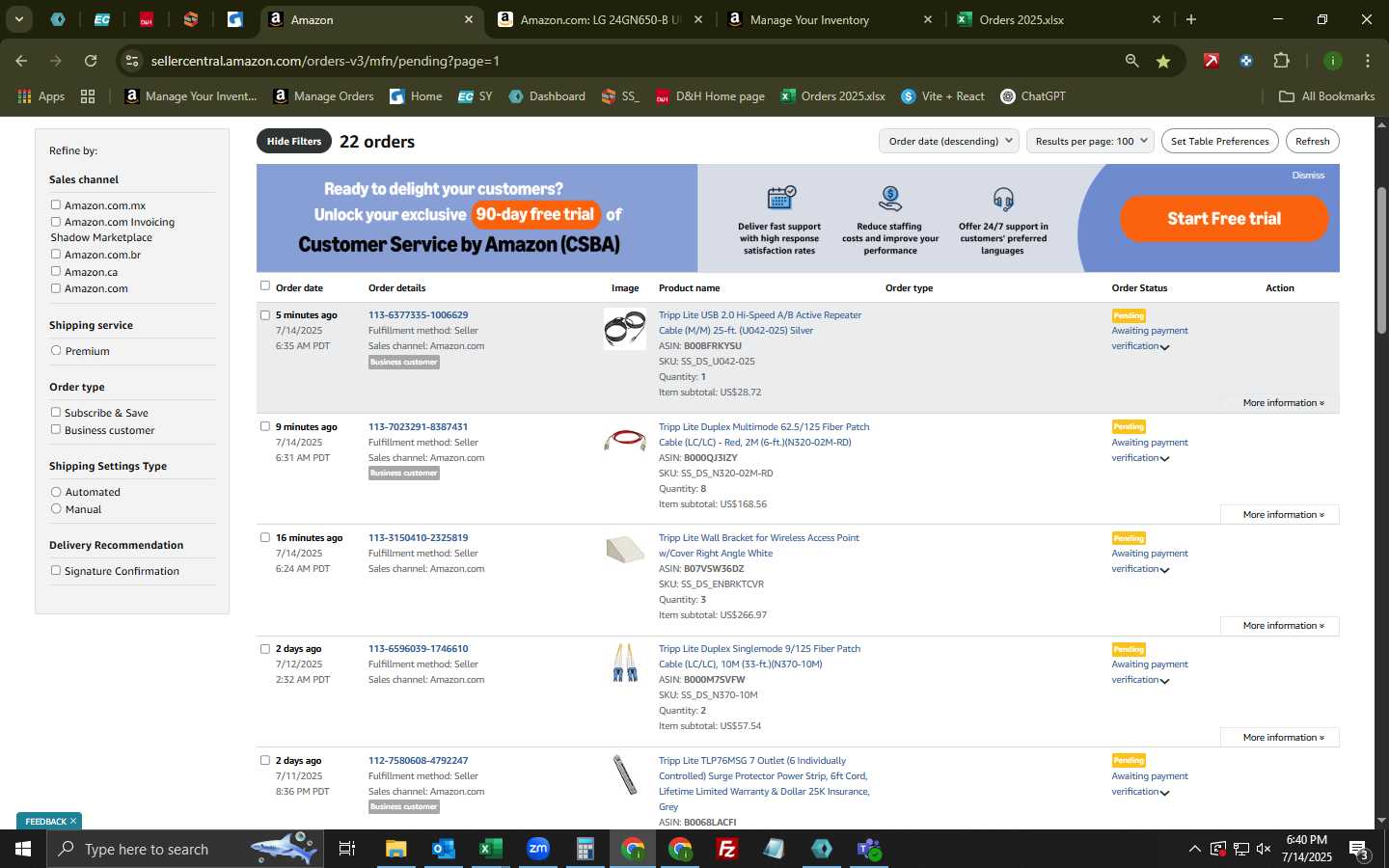Screen dimensions: 1389x868
Task: Expand payment verification status of Fiber Patch Red order
Action: (x=1165, y=459)
